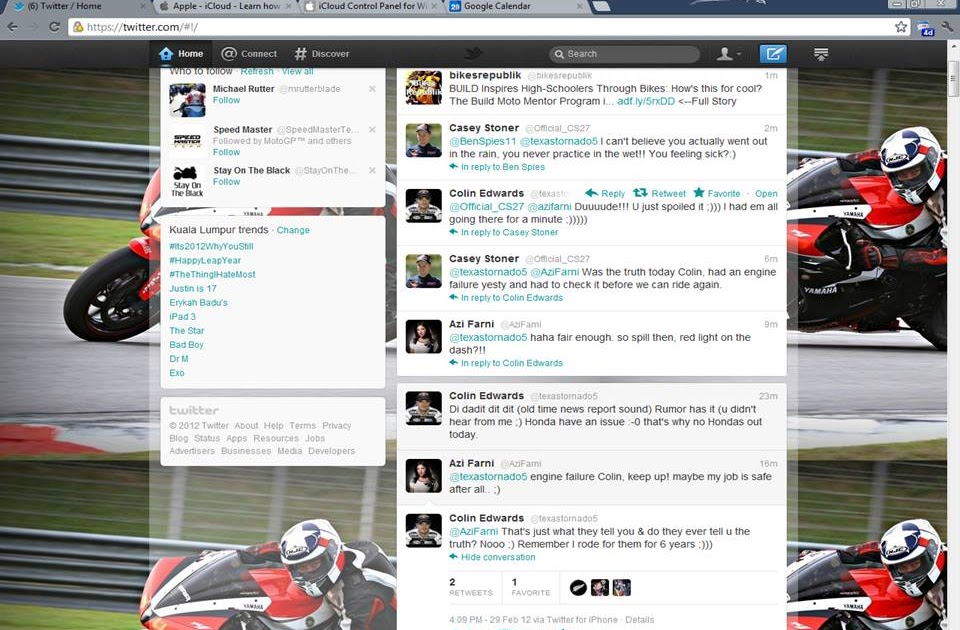
Task: Expand In reply to Casey Stoner
Action: pos(503,233)
